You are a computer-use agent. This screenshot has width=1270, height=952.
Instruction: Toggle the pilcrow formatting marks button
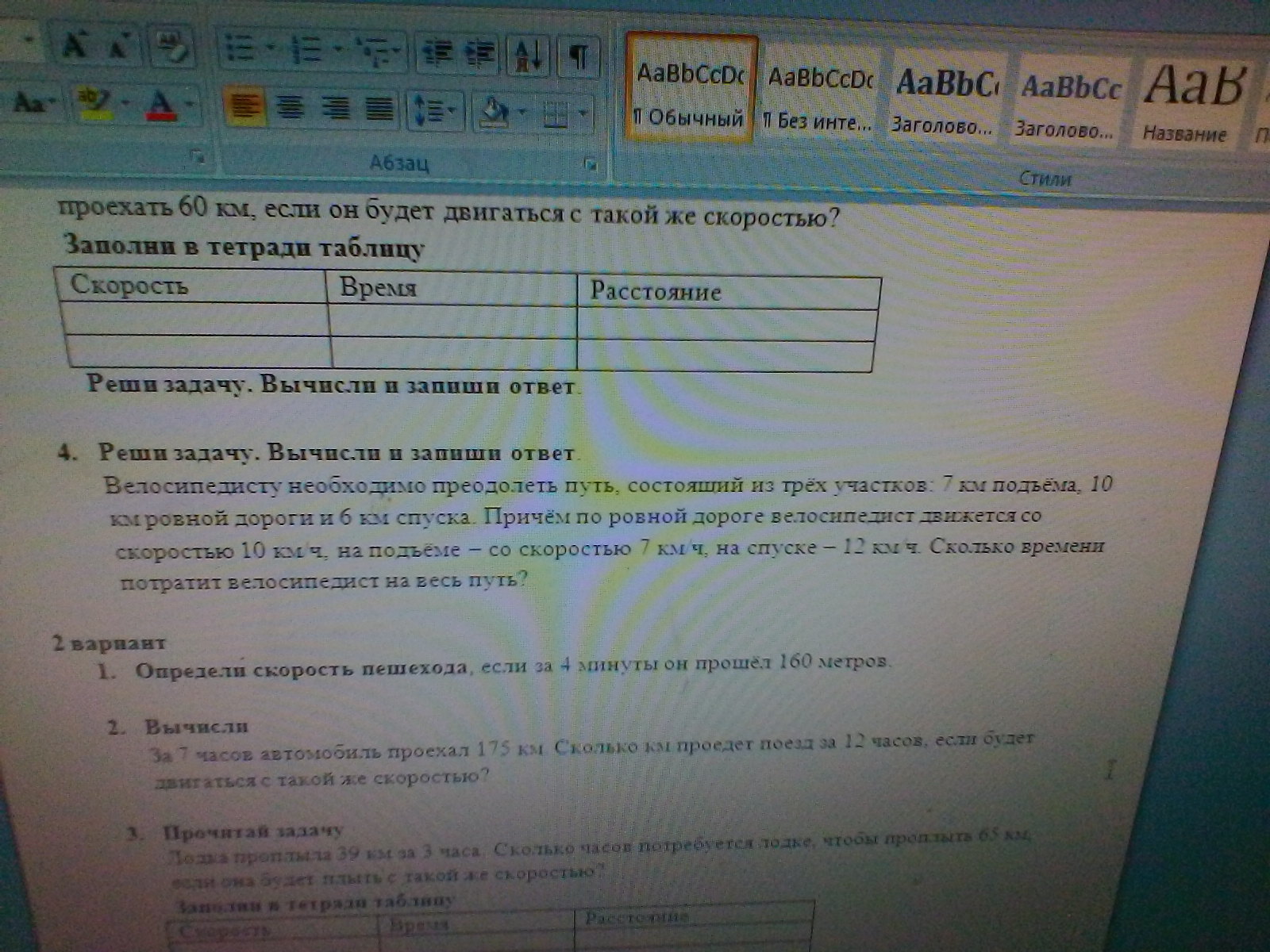[x=579, y=57]
